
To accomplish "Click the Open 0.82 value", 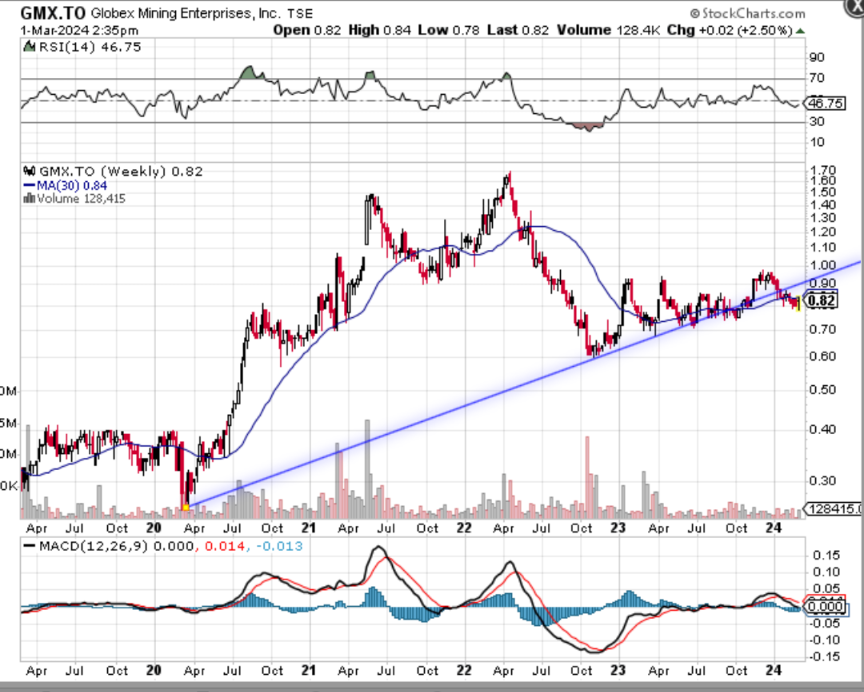I will (x=307, y=30).
